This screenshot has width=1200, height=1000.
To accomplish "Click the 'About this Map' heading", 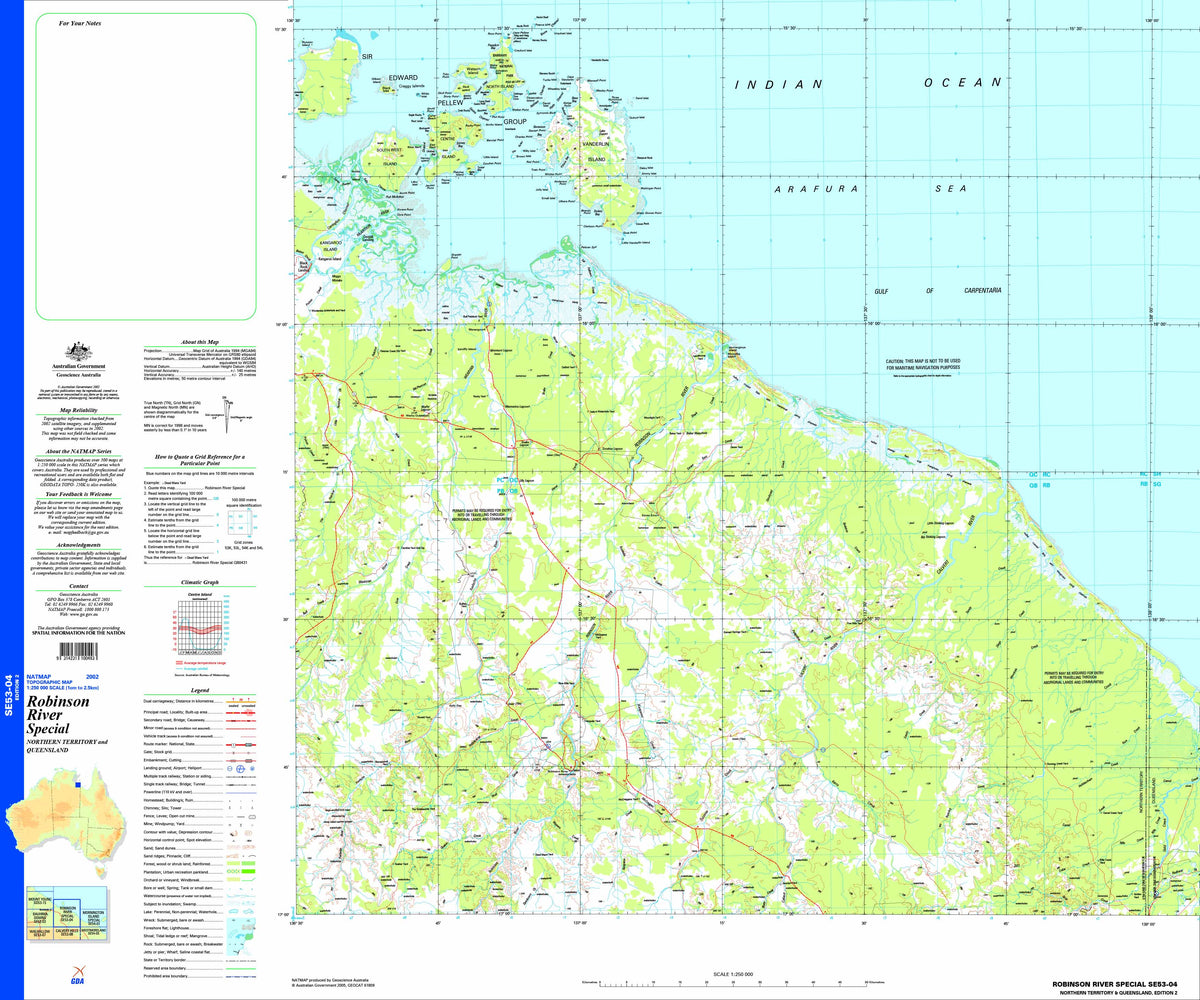I will (200, 342).
